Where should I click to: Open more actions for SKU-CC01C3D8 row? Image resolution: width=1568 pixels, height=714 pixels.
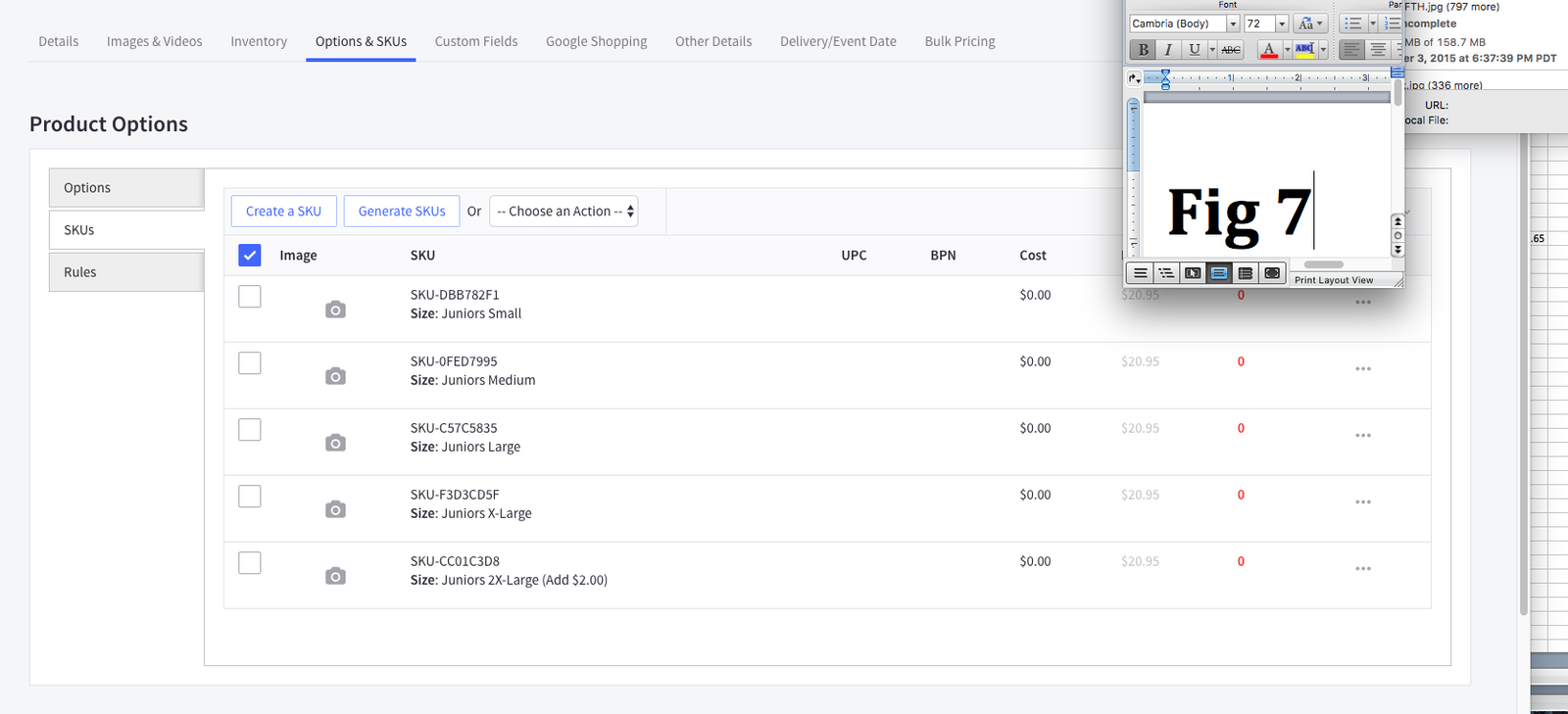1363,569
